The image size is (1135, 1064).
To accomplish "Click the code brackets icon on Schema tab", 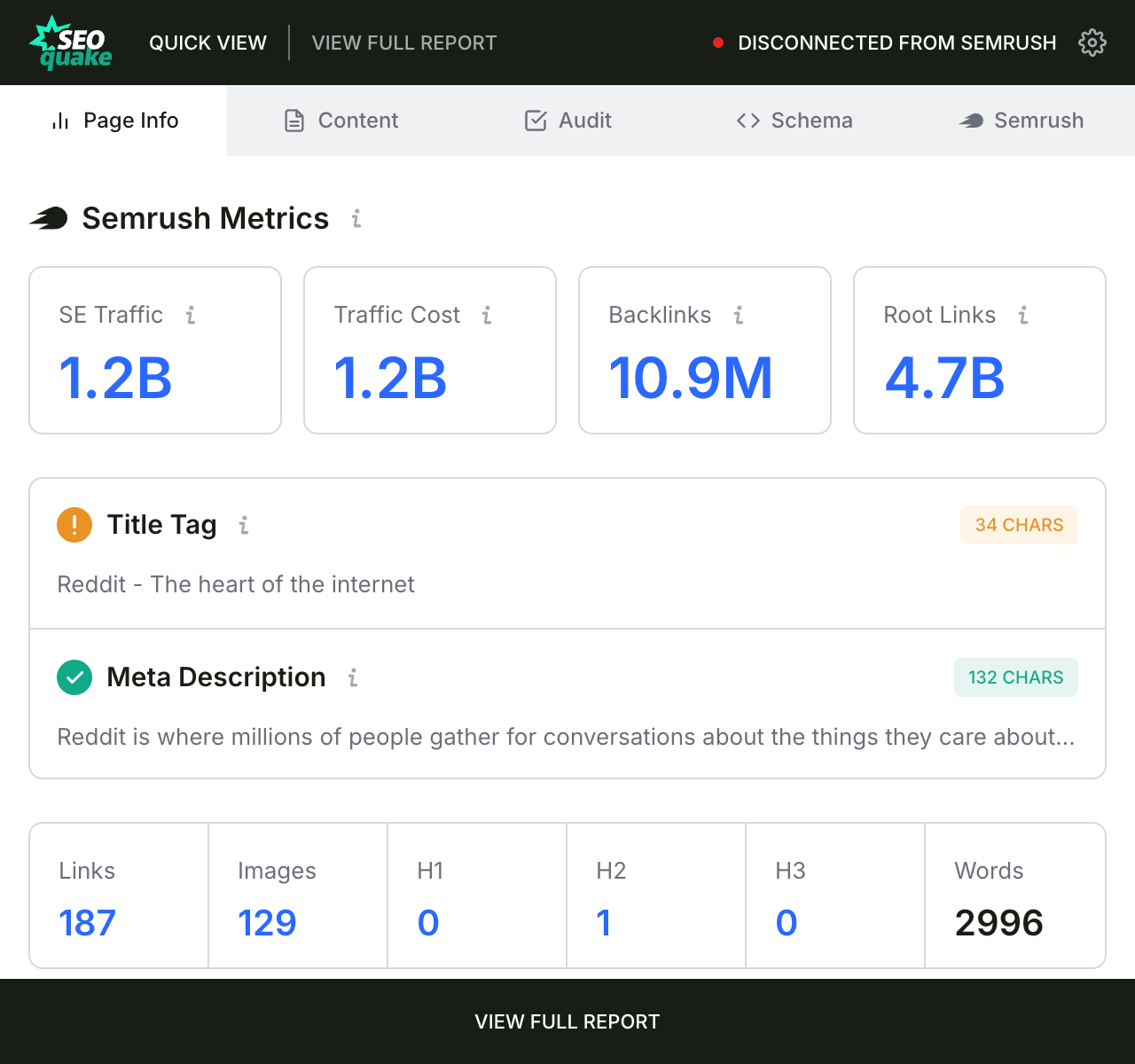I will click(x=748, y=121).
